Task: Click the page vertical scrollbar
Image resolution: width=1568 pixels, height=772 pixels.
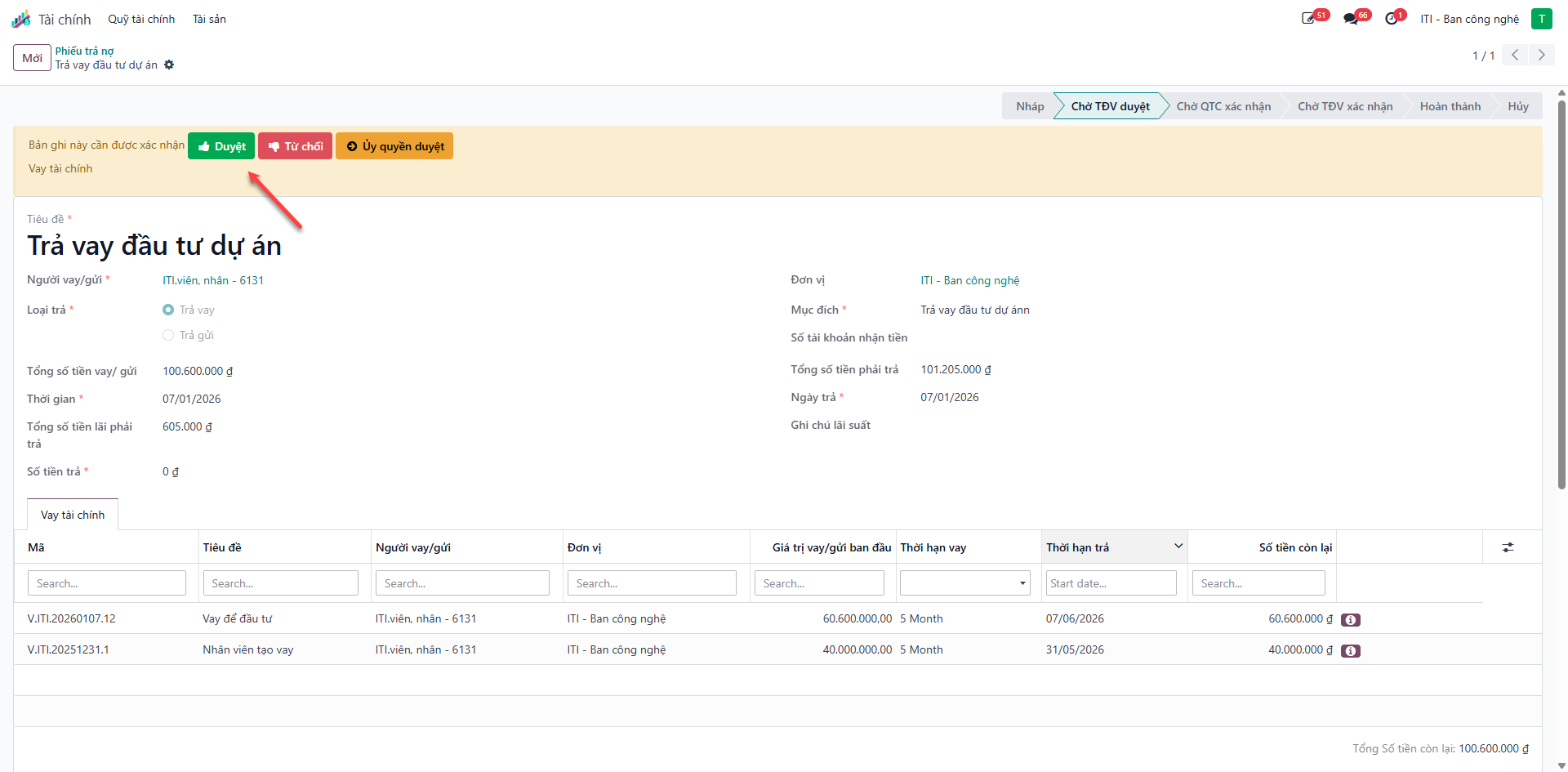Action: (x=1561, y=294)
